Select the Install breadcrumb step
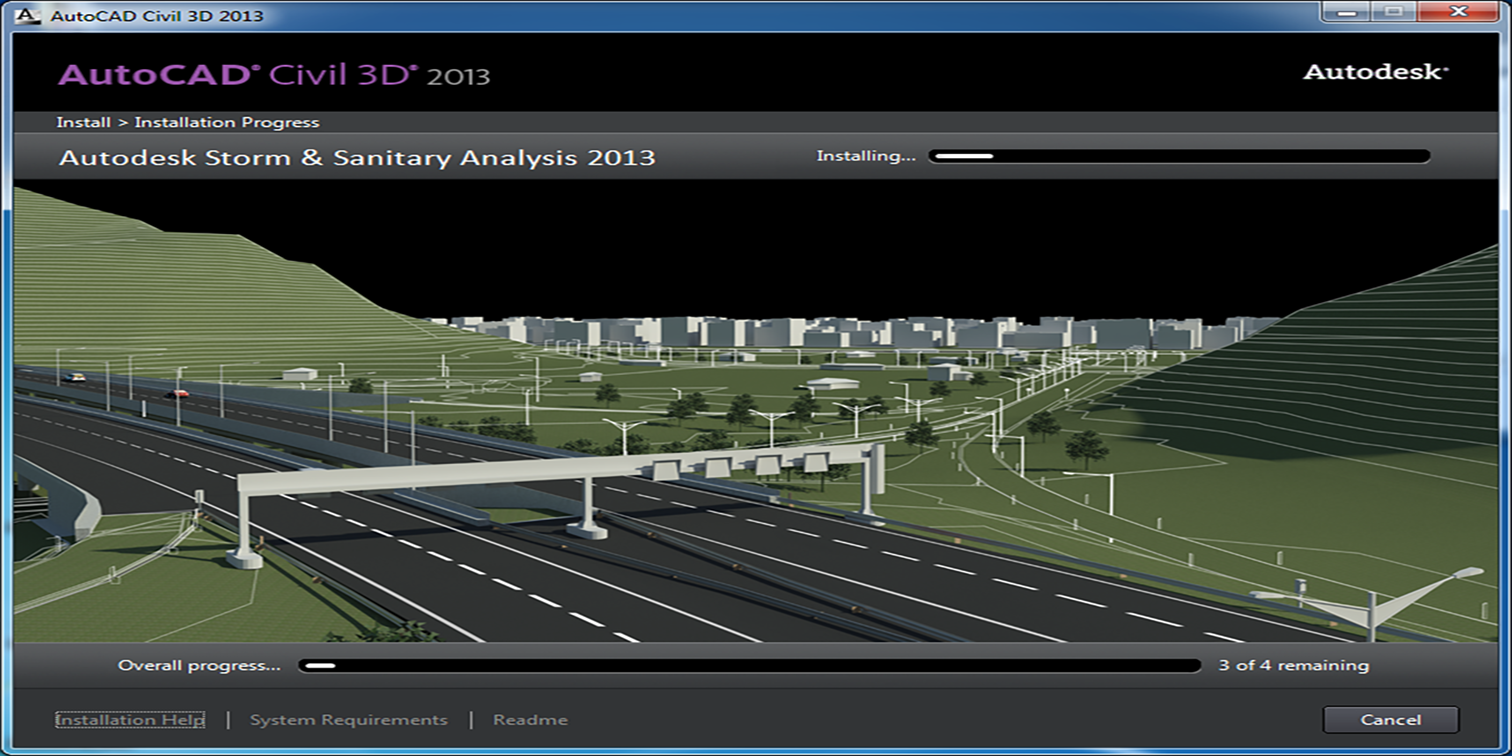This screenshot has width=1512, height=756. point(83,122)
